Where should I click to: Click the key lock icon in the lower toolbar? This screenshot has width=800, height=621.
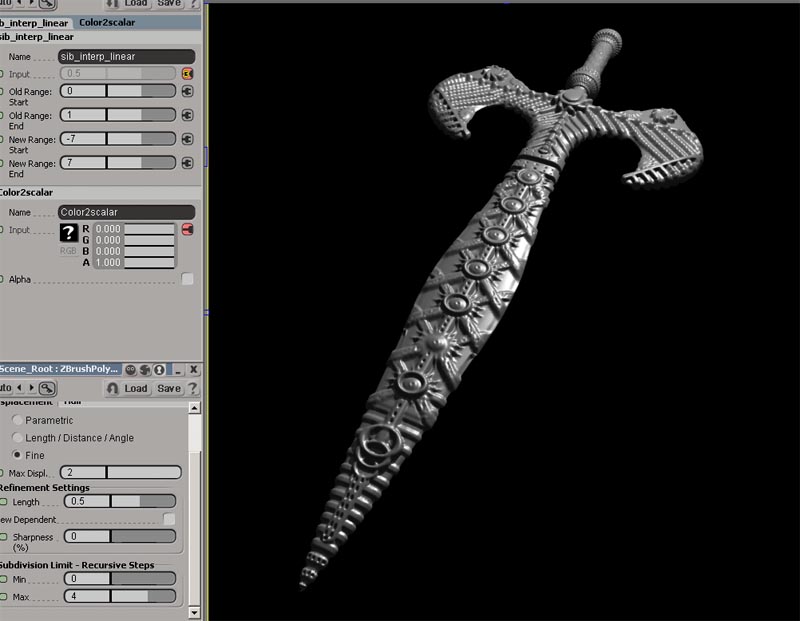tap(47, 388)
